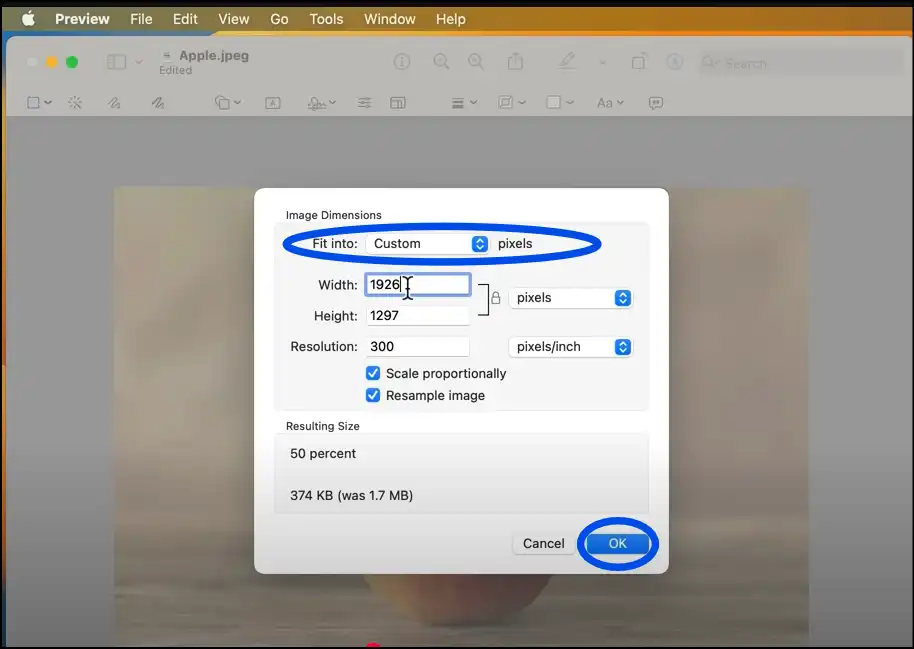Click the Apple.jpeg window title
This screenshot has height=649, width=914.
(x=214, y=55)
